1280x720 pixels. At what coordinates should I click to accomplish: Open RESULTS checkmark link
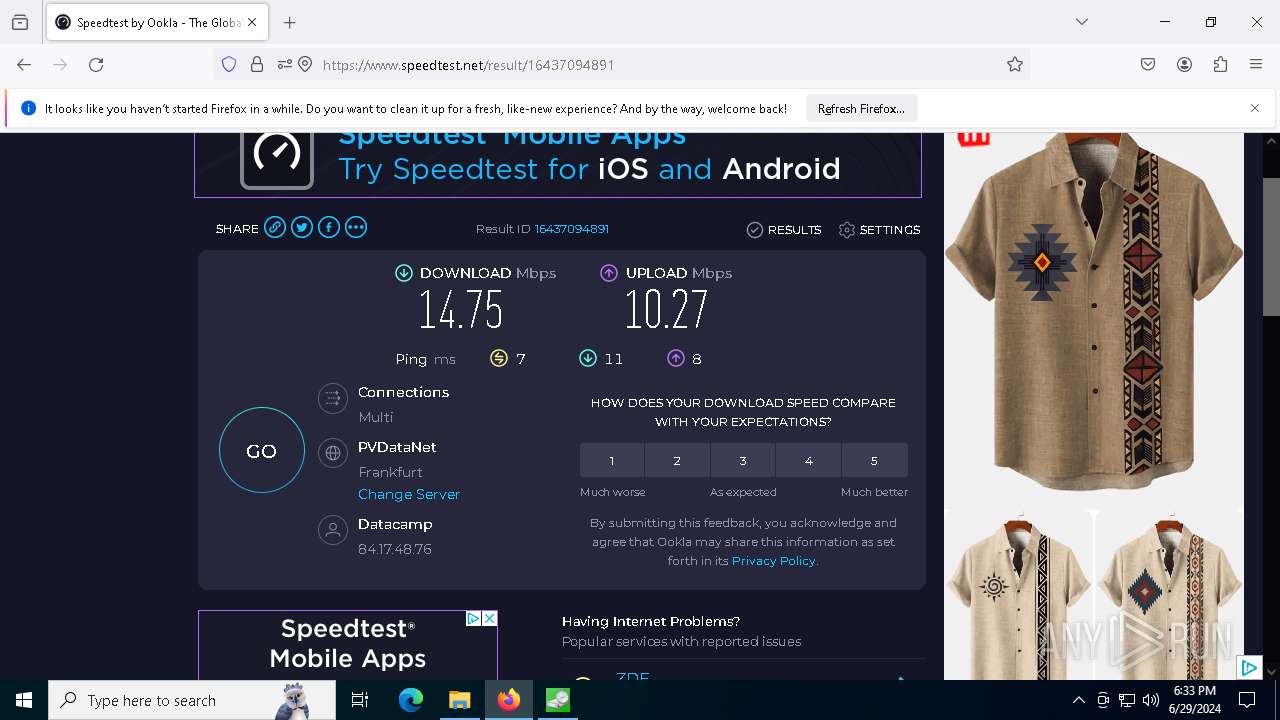click(x=784, y=230)
